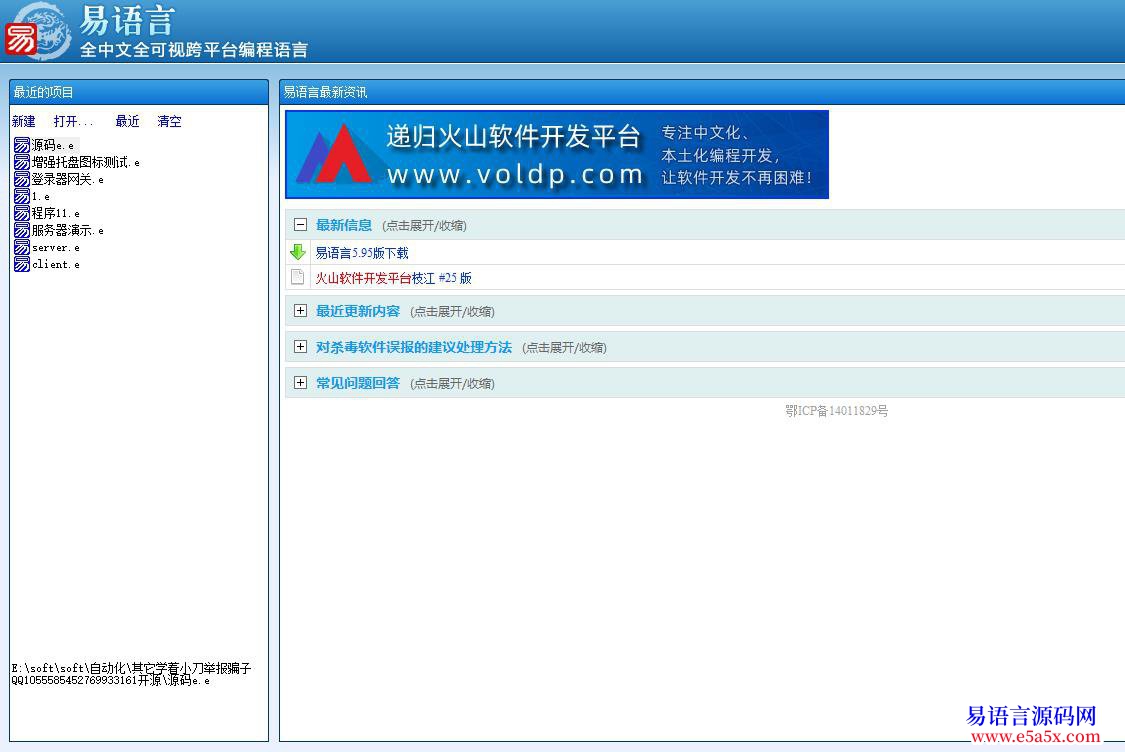Expand the 最近更新内容 section
1125x752 pixels.
coord(300,311)
